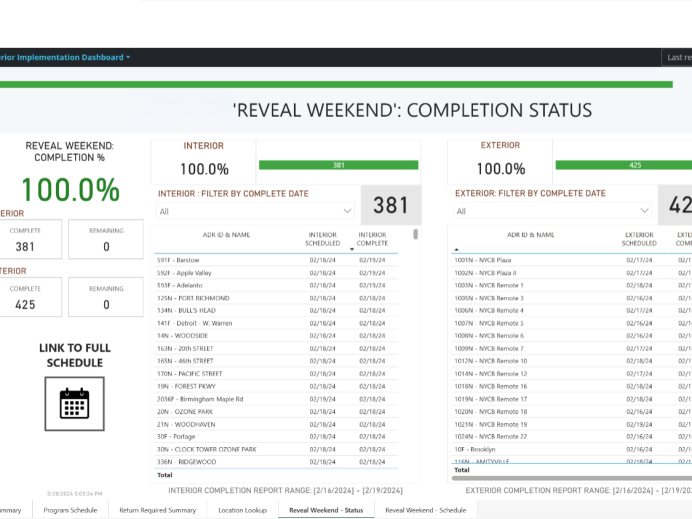Viewport: 692px width, 519px height.
Task: Open the Location Lookup tab
Action: 244,510
